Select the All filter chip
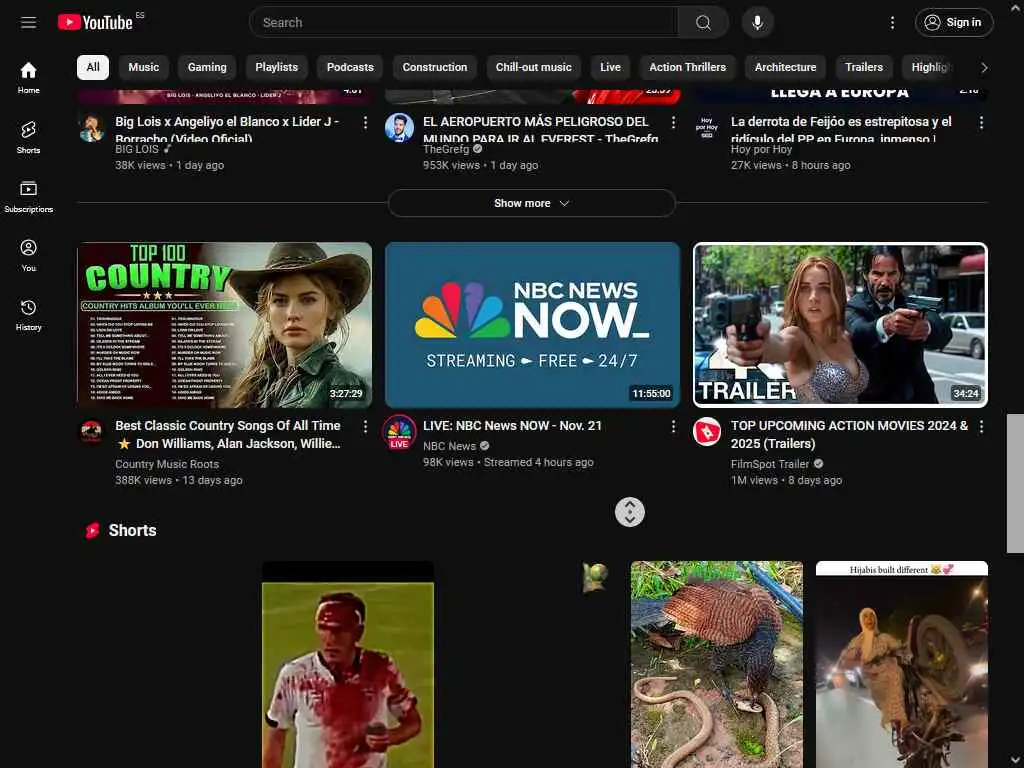Viewport: 1024px width, 768px height. (x=93, y=67)
